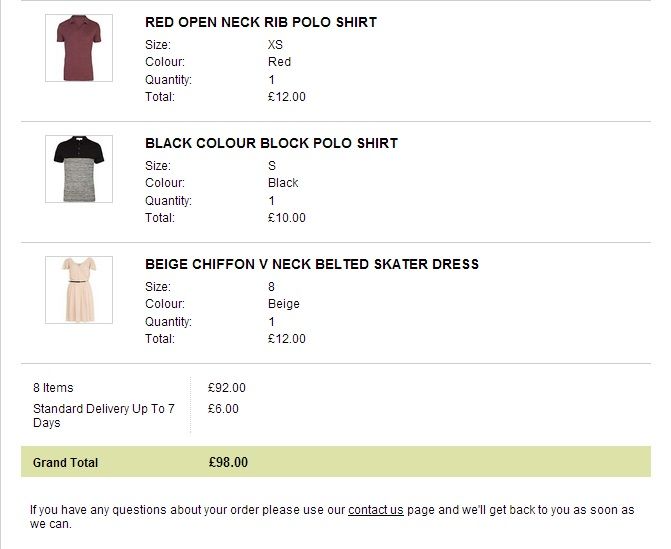Click the £6.00 delivery charge

point(223,408)
